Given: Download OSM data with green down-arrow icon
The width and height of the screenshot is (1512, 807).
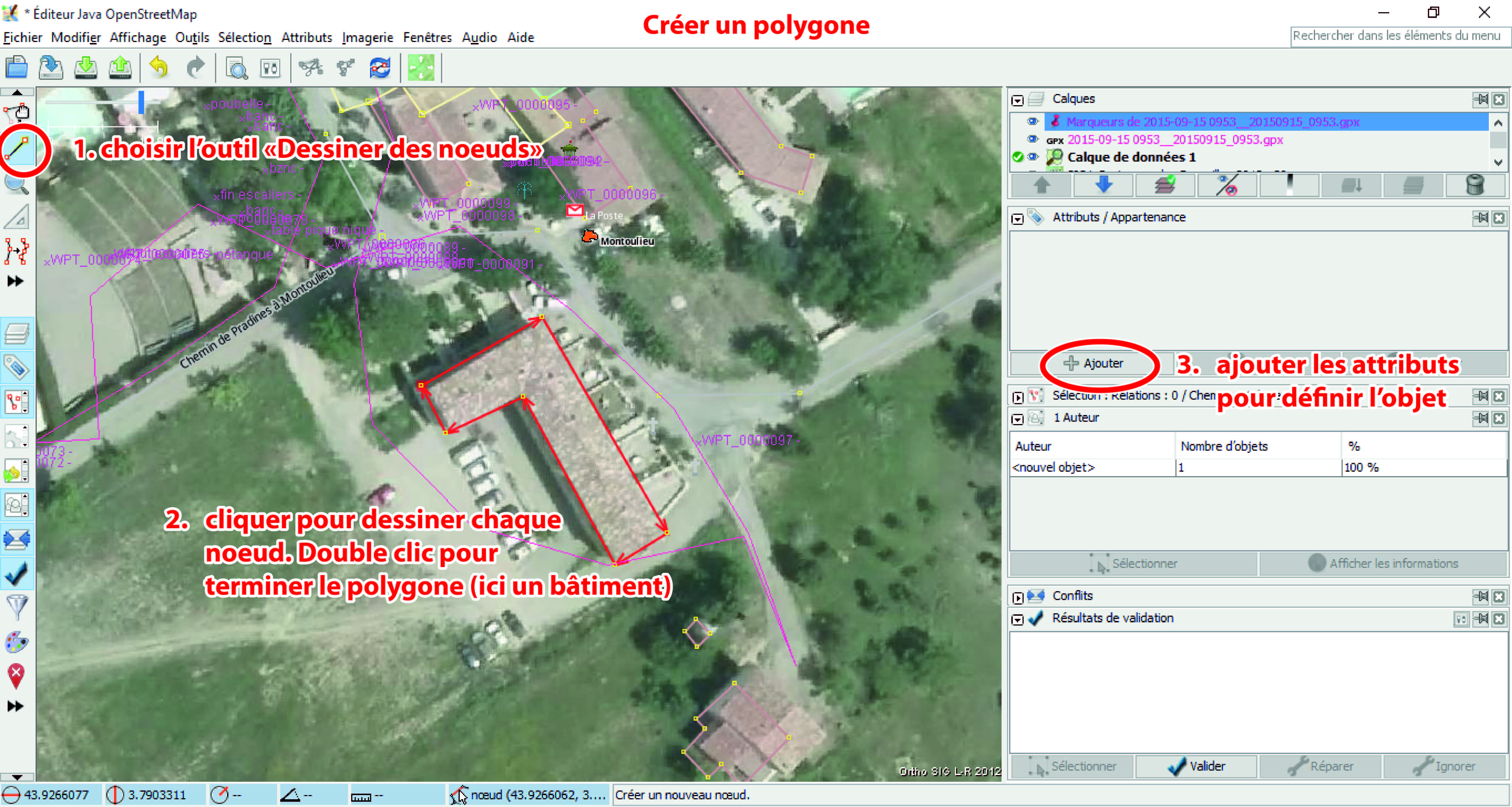Looking at the screenshot, I should point(86,68).
